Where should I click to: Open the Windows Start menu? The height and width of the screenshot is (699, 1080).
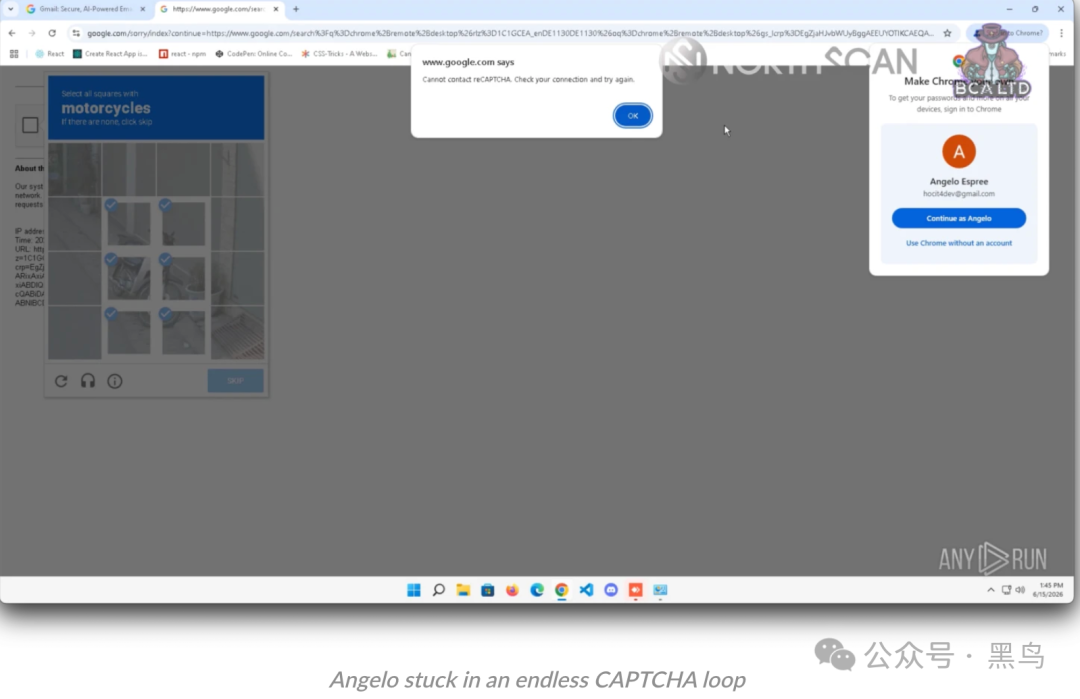tap(413, 590)
